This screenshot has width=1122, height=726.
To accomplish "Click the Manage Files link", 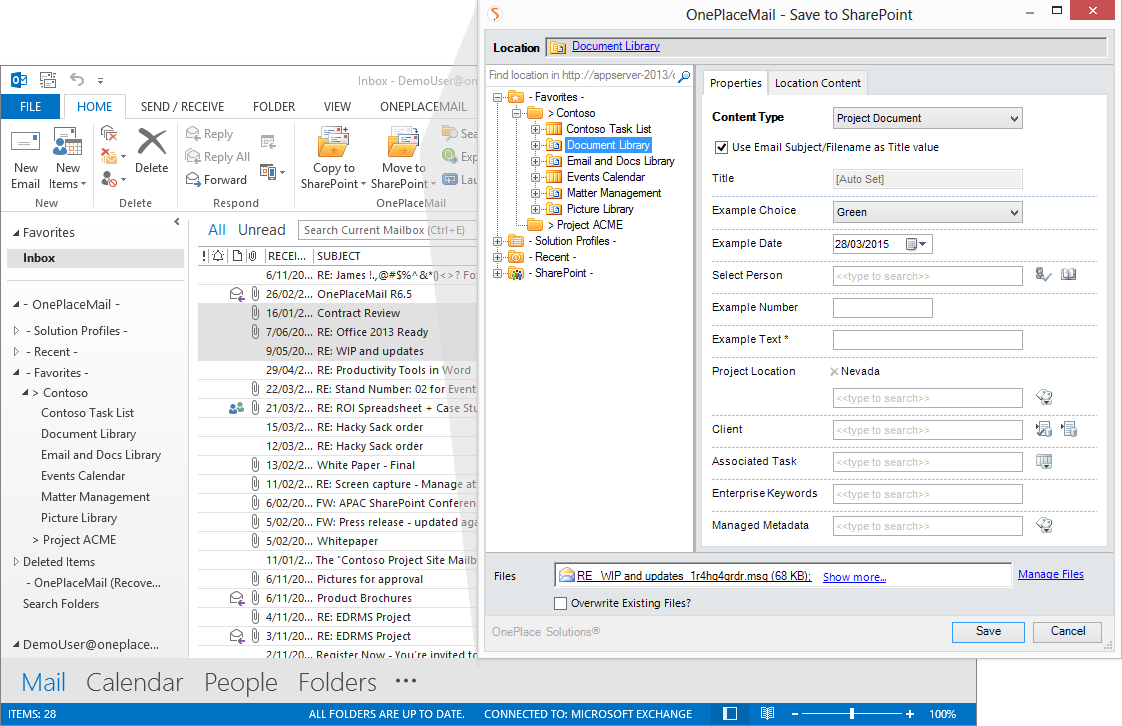I will click(1050, 574).
